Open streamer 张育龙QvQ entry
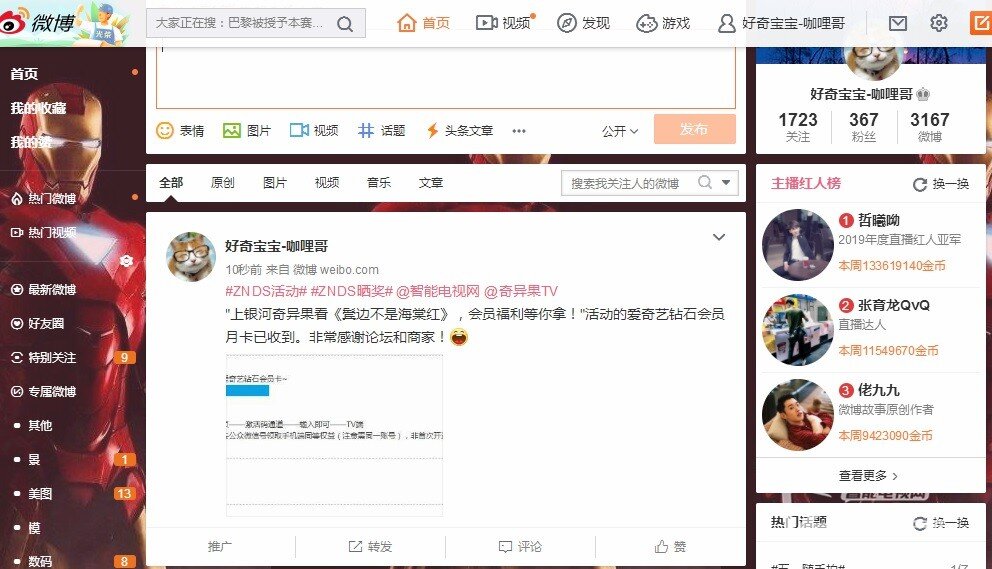992x569 pixels. (x=871, y=330)
